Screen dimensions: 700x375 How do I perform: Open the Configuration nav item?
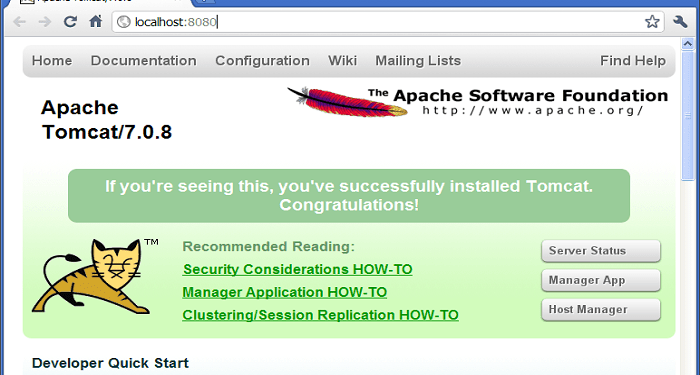click(262, 61)
